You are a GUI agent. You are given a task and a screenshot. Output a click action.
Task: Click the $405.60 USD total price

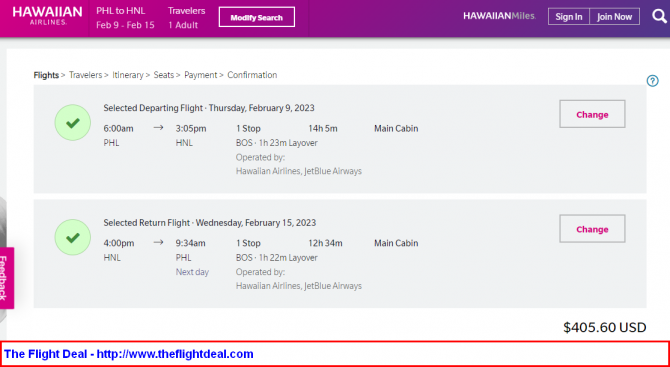605,327
